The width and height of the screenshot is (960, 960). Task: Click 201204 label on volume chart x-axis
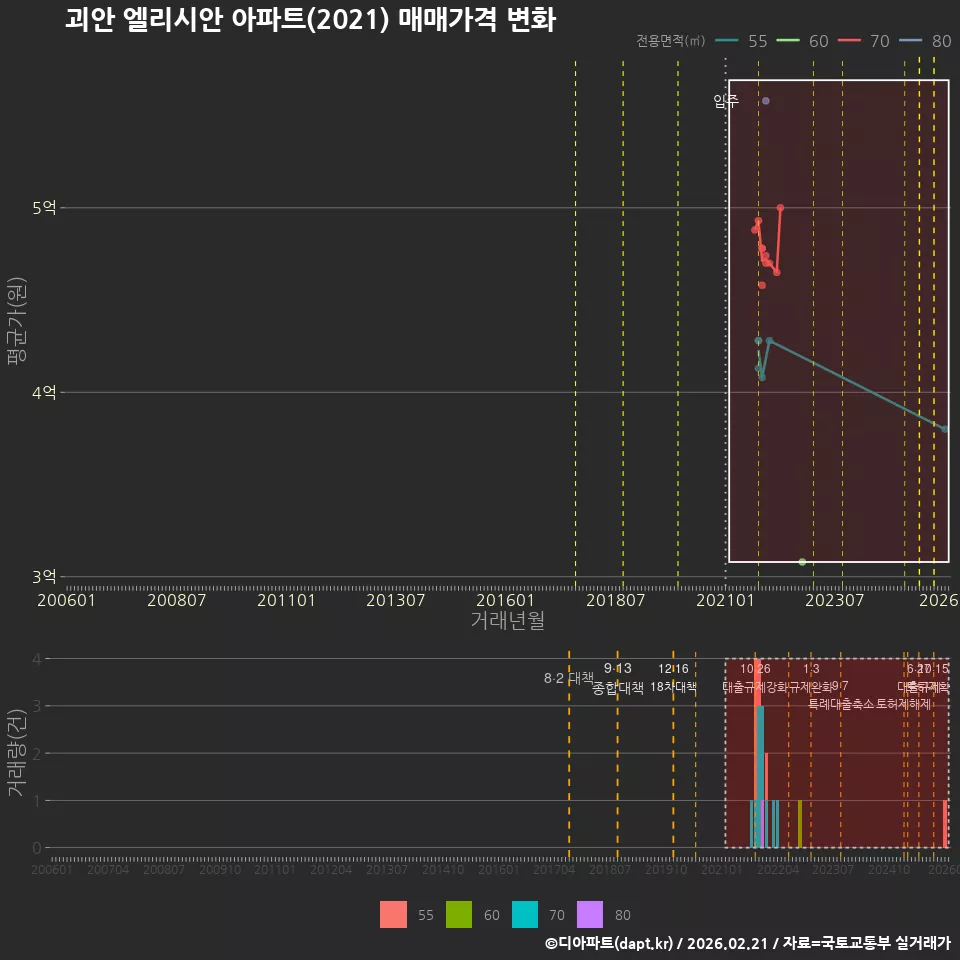point(331,869)
